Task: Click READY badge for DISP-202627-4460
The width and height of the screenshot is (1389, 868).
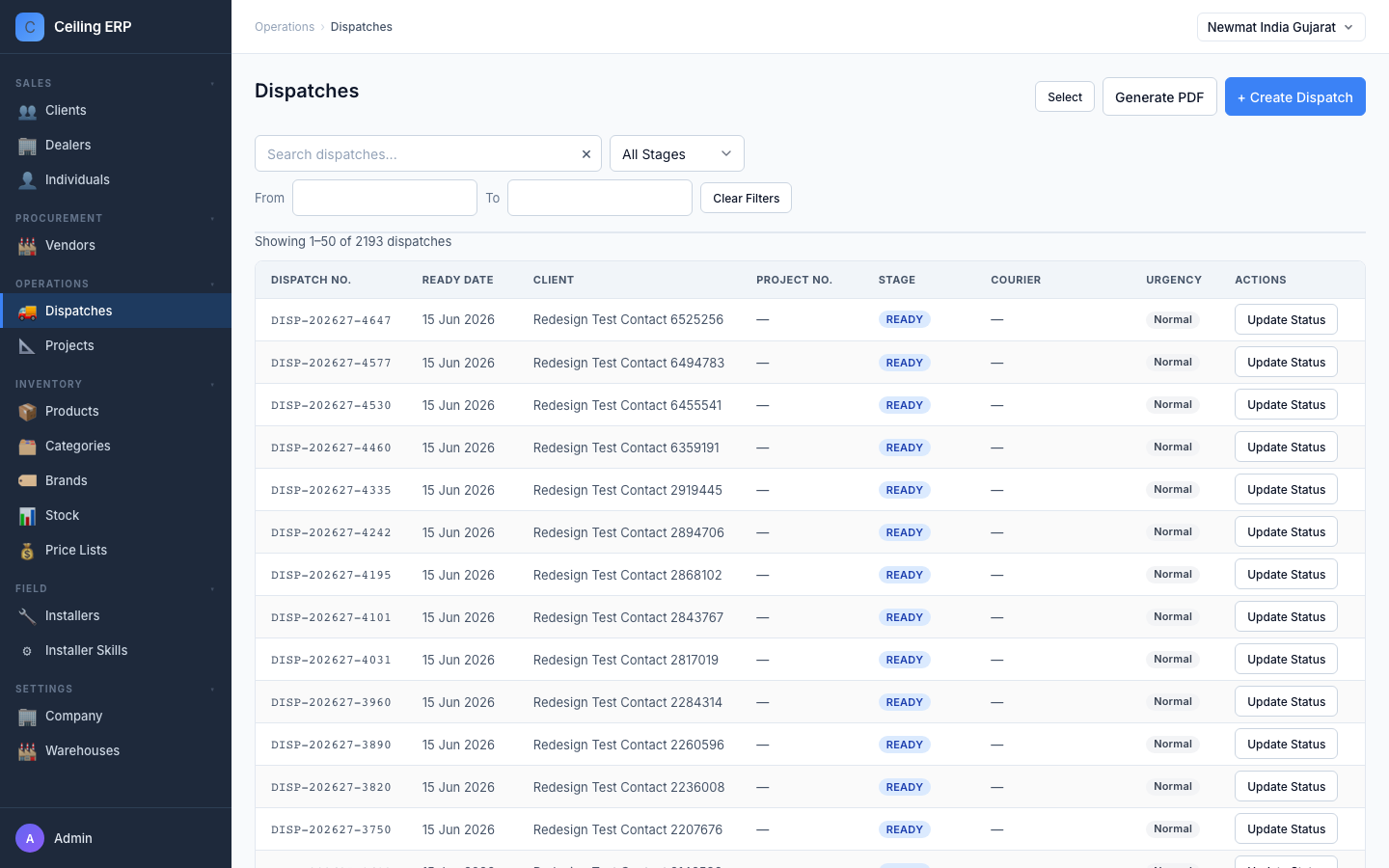Action: tap(905, 448)
